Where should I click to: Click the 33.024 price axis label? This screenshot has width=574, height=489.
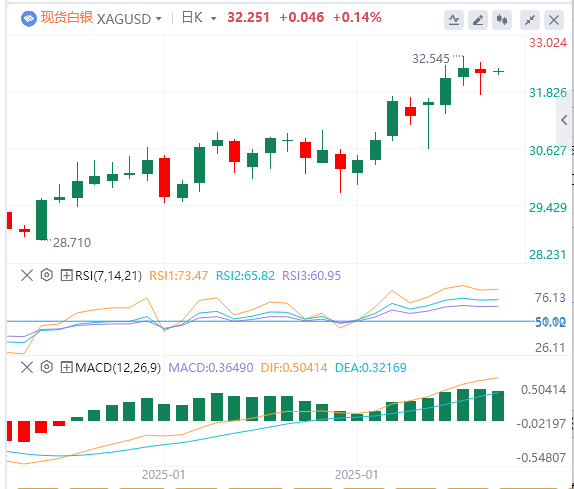(x=548, y=43)
